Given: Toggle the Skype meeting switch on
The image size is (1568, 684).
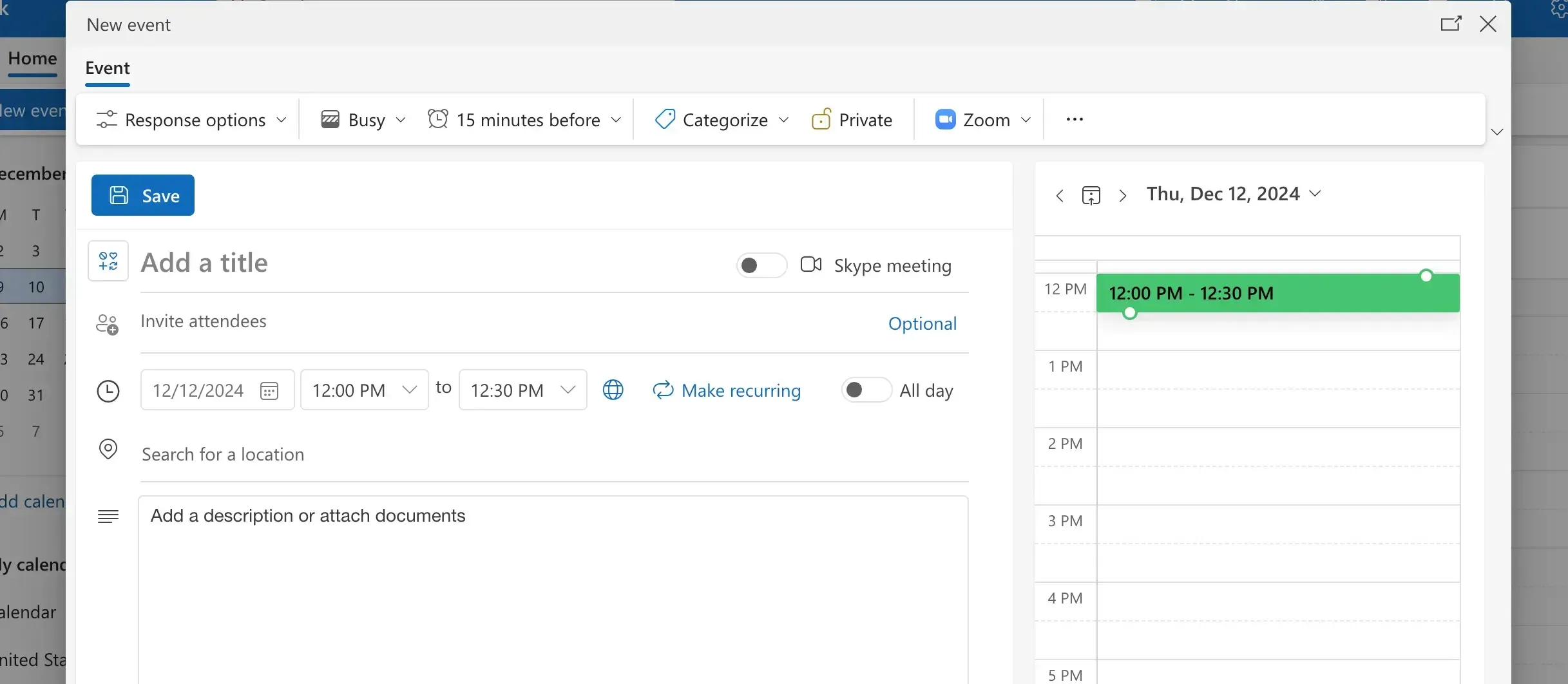Looking at the screenshot, I should pyautogui.click(x=761, y=265).
